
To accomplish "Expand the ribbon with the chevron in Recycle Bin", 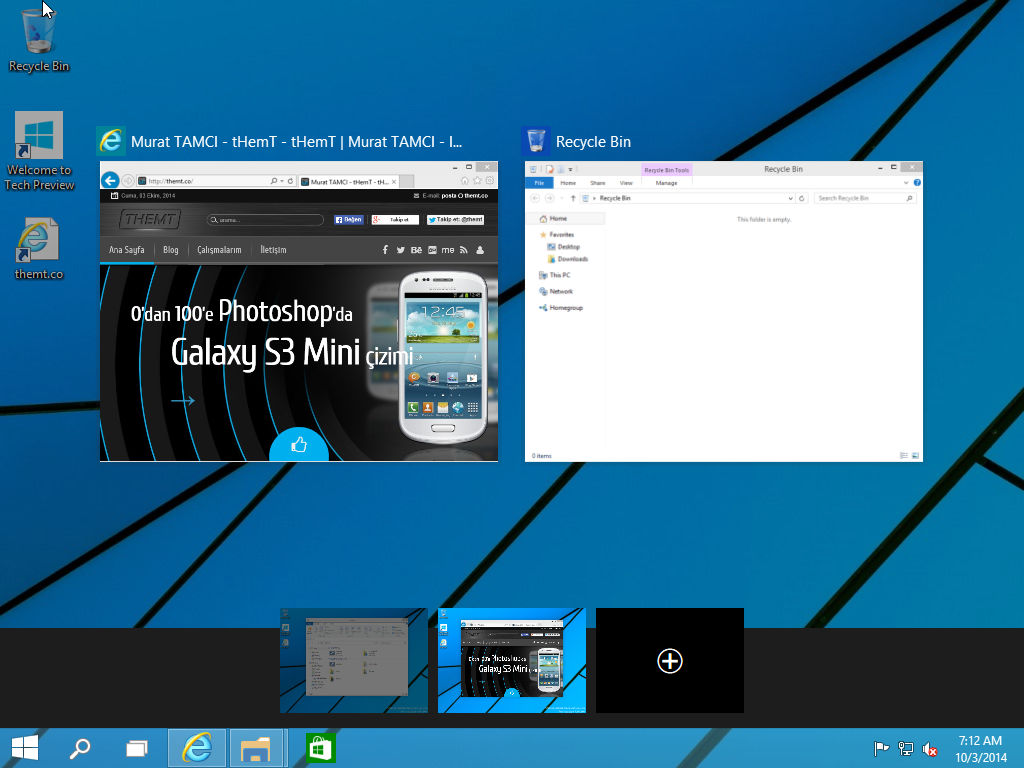I will (x=907, y=182).
